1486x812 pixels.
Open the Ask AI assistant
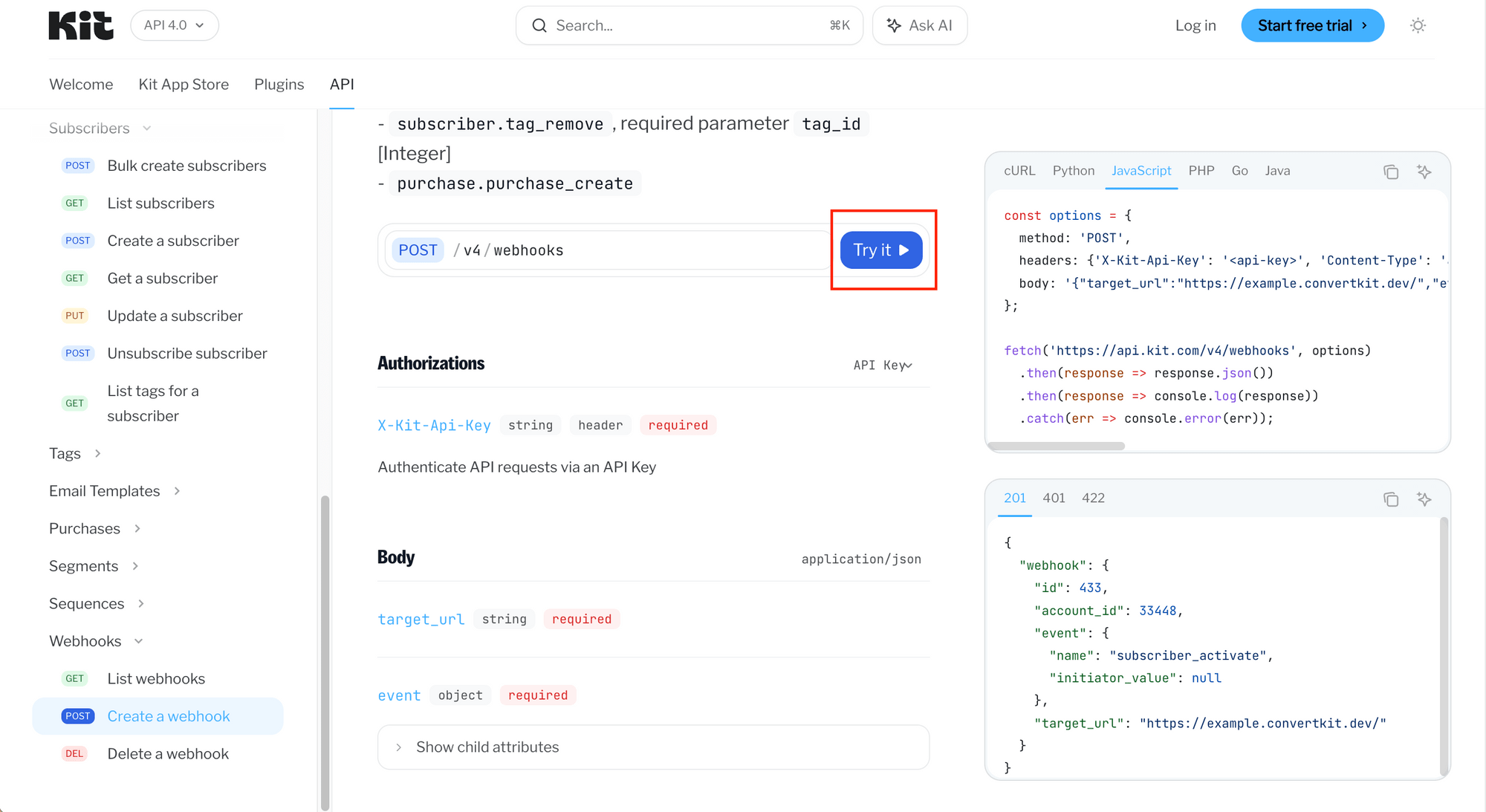(920, 25)
